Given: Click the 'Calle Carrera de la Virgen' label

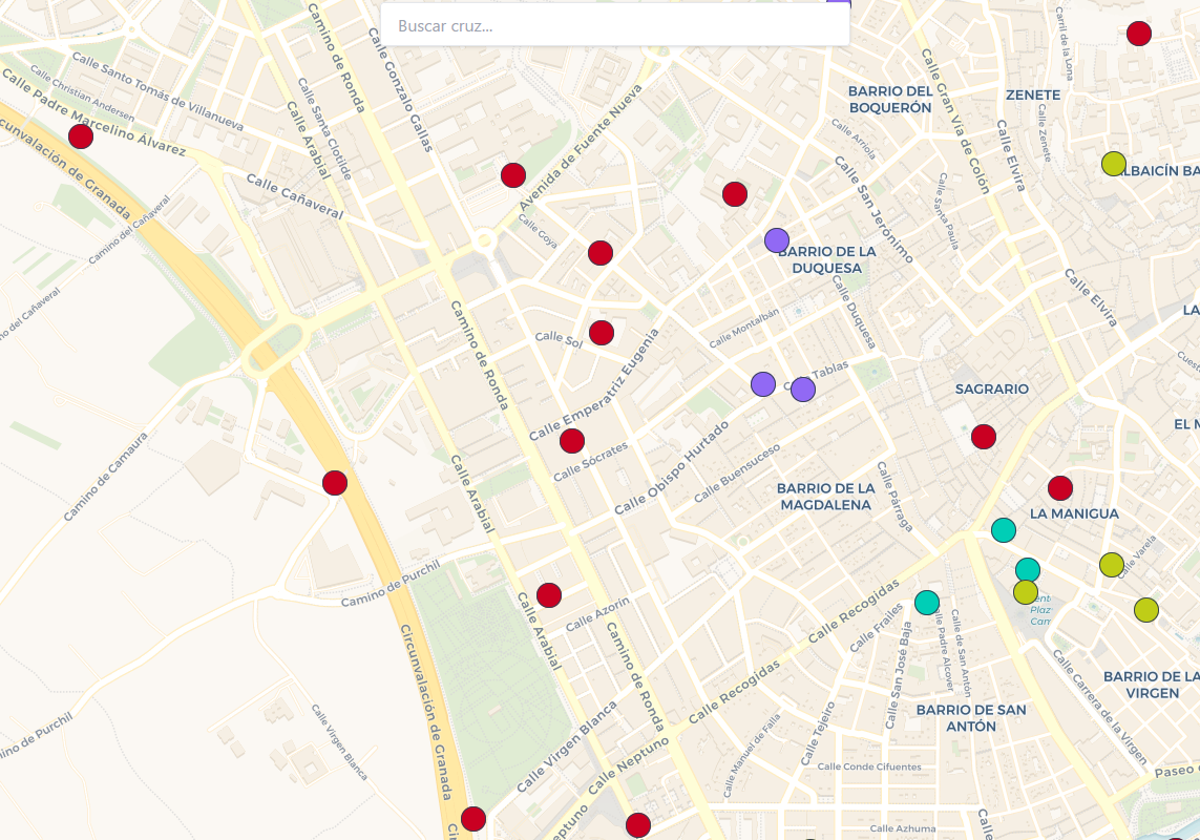Looking at the screenshot, I should tap(1098, 707).
